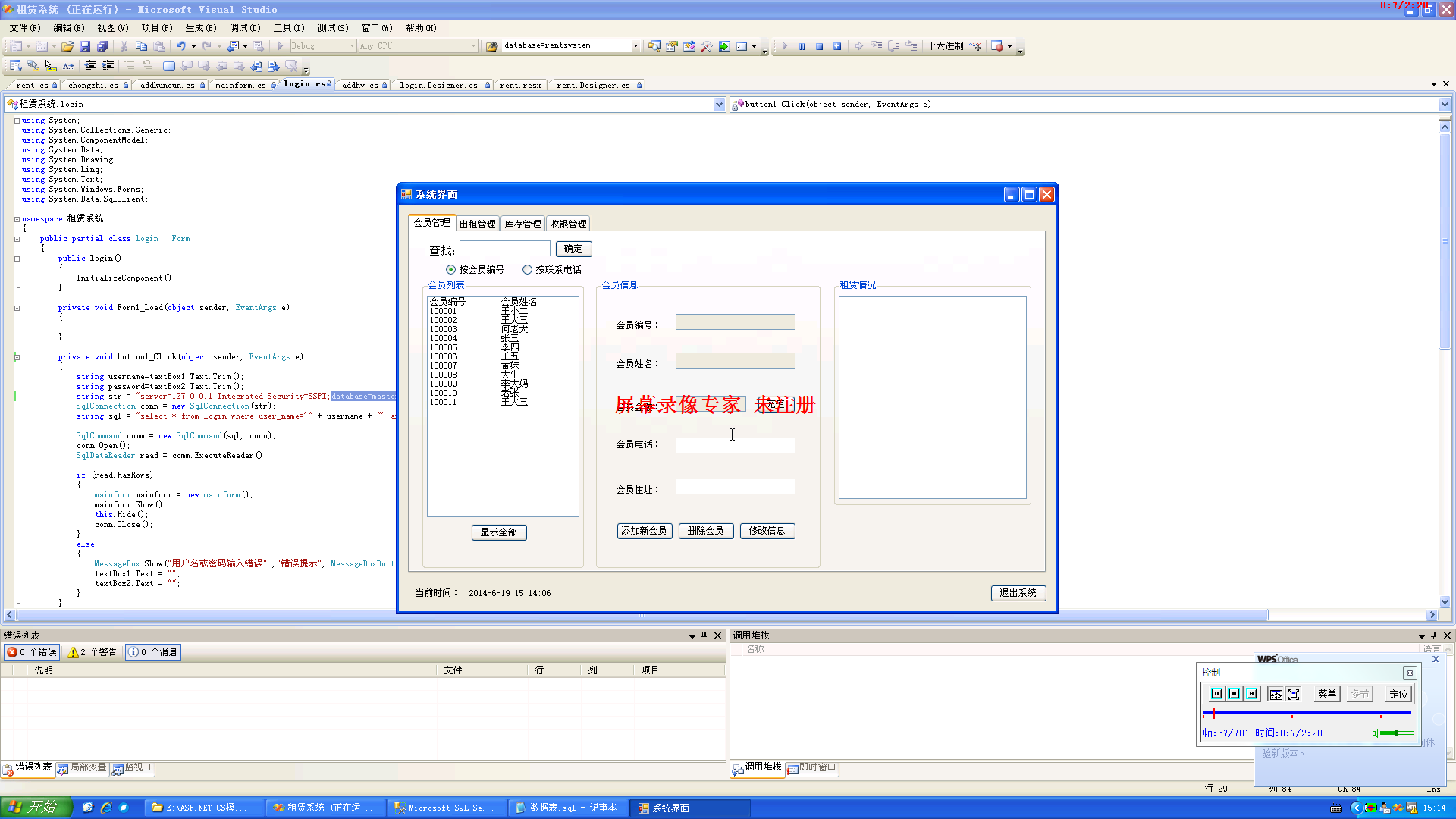Select the 按会员编号 radio button

450,270
